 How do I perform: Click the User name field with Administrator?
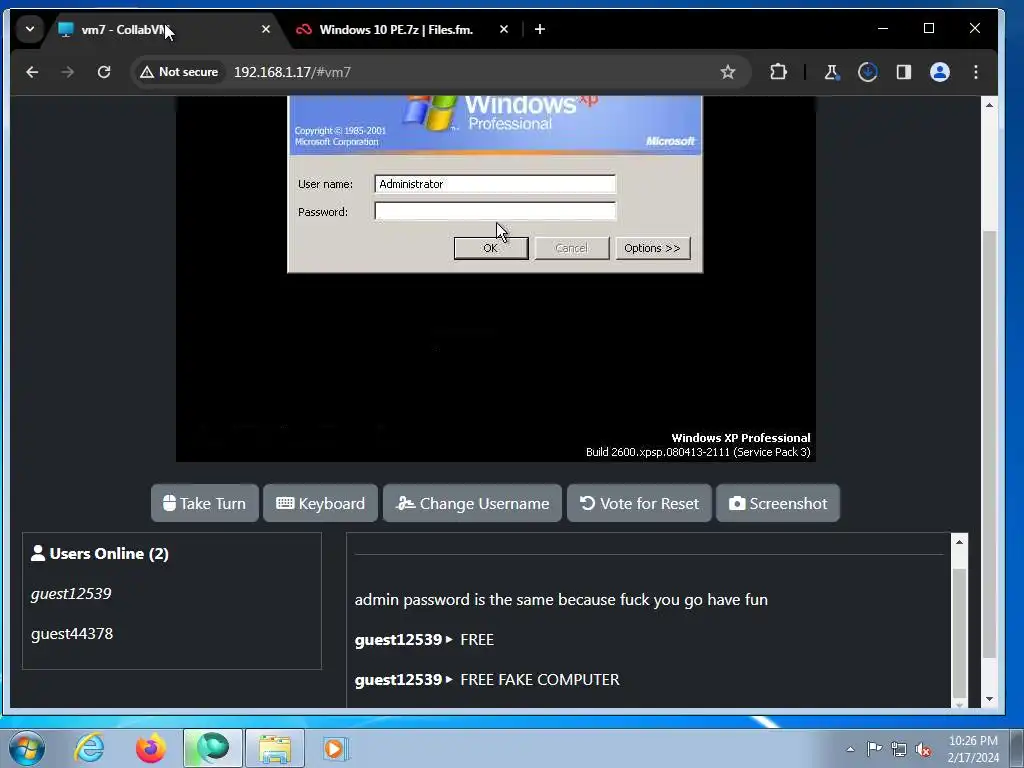tap(495, 184)
